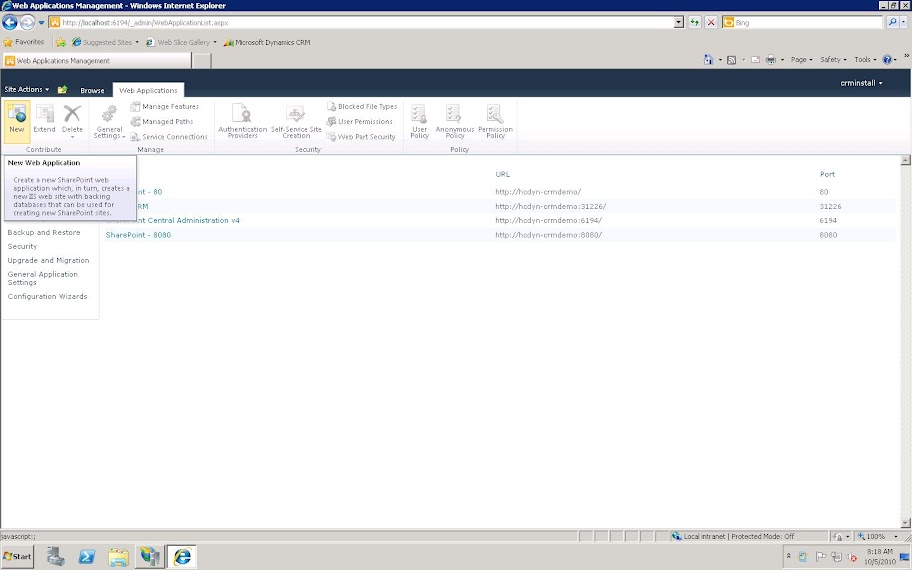This screenshot has height=570, width=912.
Task: Open Windows Explorer folder on taskbar
Action: pos(118,557)
